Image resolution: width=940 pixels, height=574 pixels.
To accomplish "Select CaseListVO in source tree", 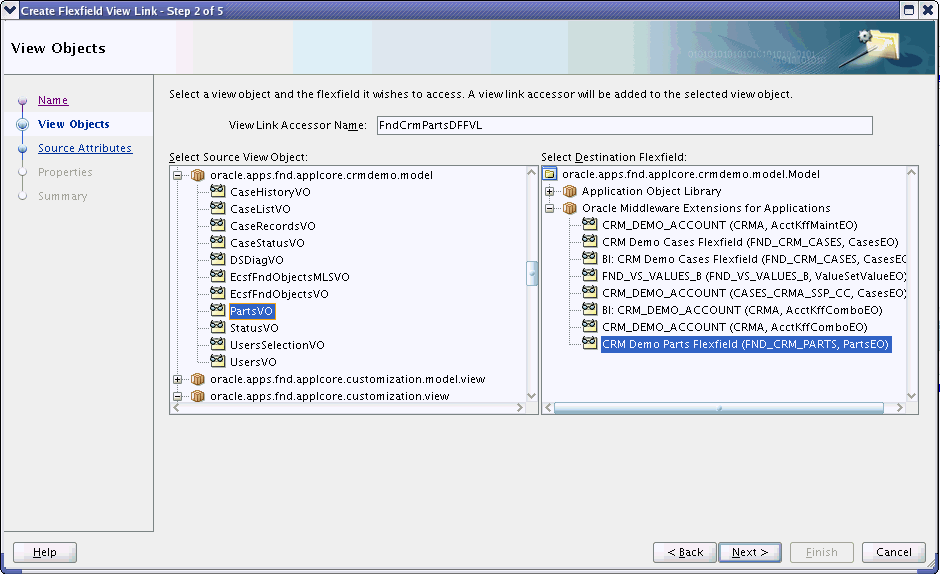I will point(260,209).
